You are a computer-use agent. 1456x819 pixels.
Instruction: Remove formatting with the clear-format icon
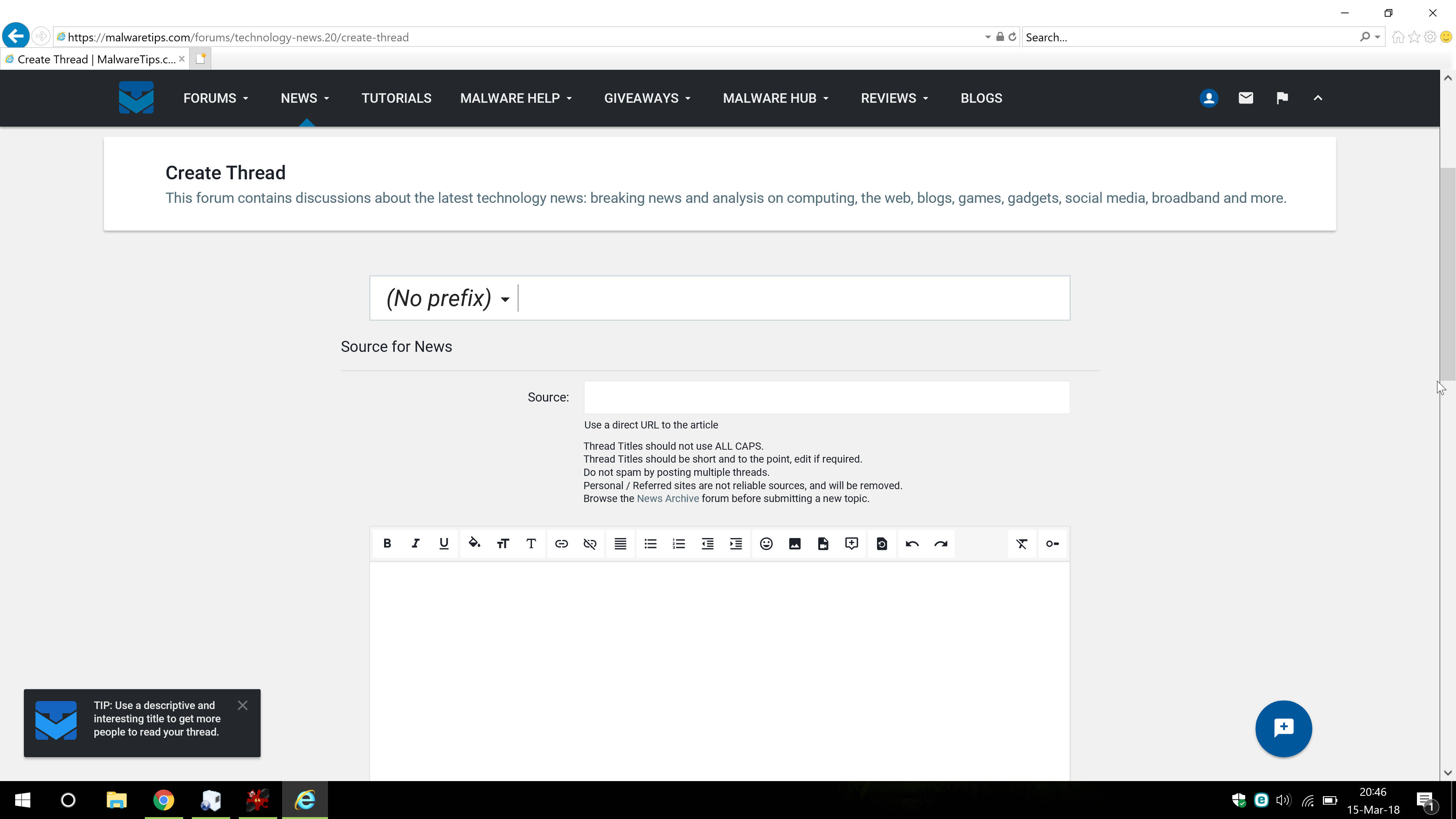[1021, 544]
